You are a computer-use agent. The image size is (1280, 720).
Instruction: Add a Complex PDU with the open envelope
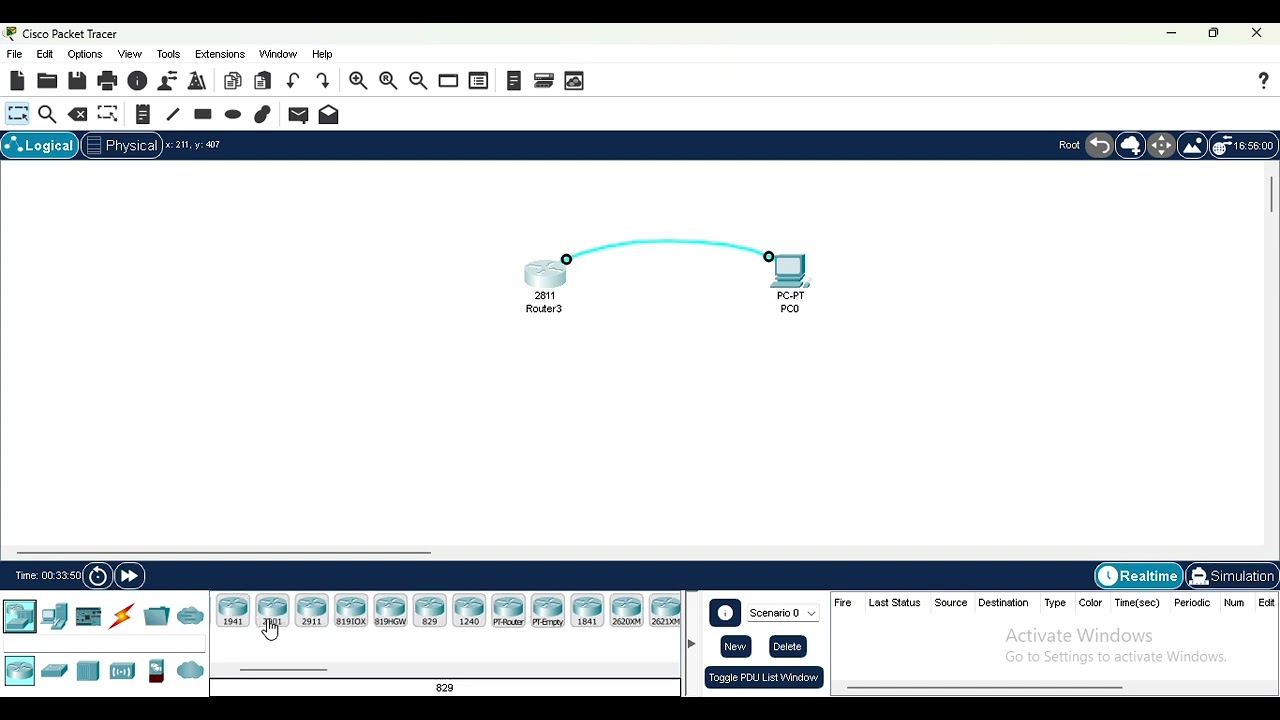click(329, 114)
